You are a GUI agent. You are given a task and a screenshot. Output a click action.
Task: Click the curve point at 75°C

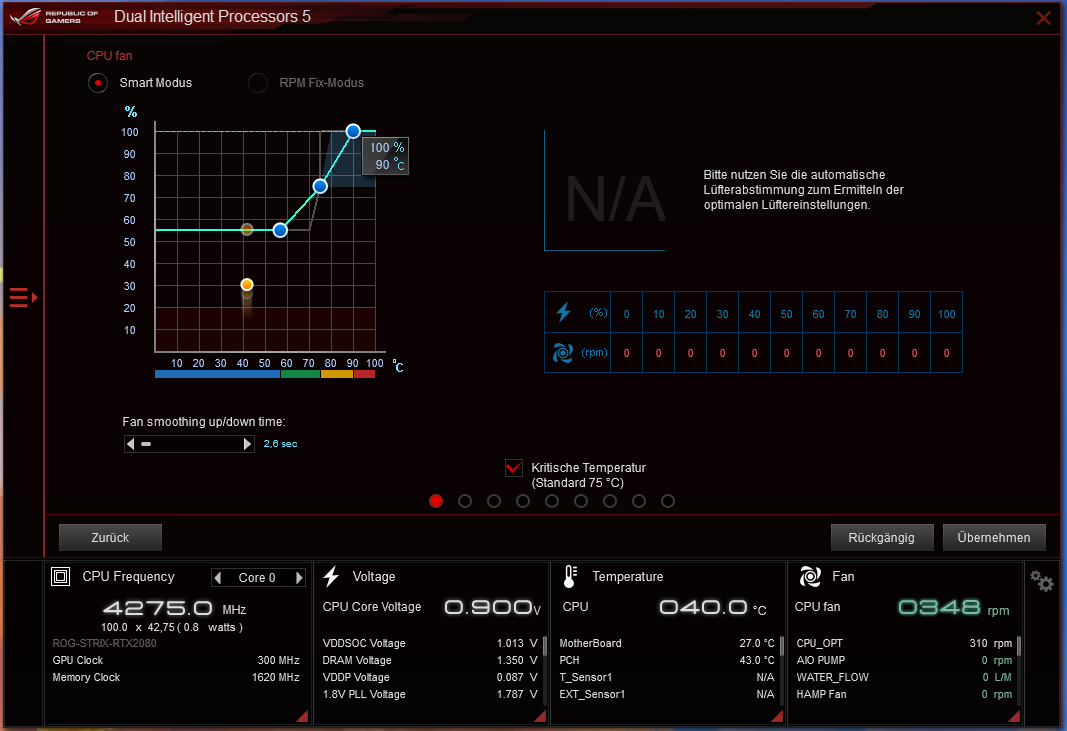point(320,186)
